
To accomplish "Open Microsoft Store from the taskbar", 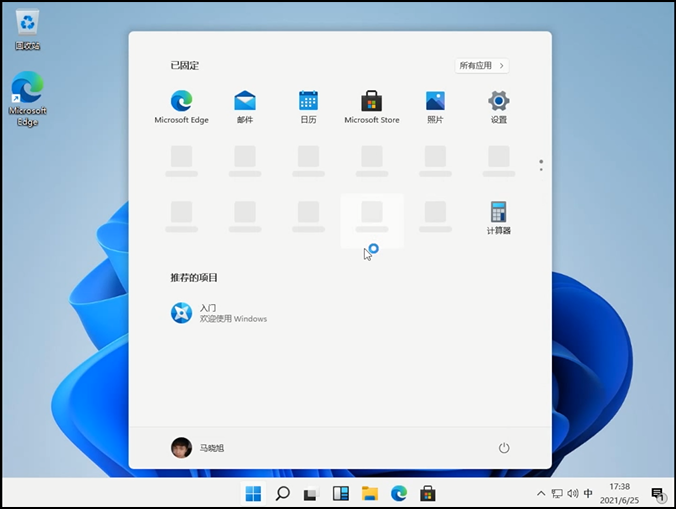I will (428, 493).
